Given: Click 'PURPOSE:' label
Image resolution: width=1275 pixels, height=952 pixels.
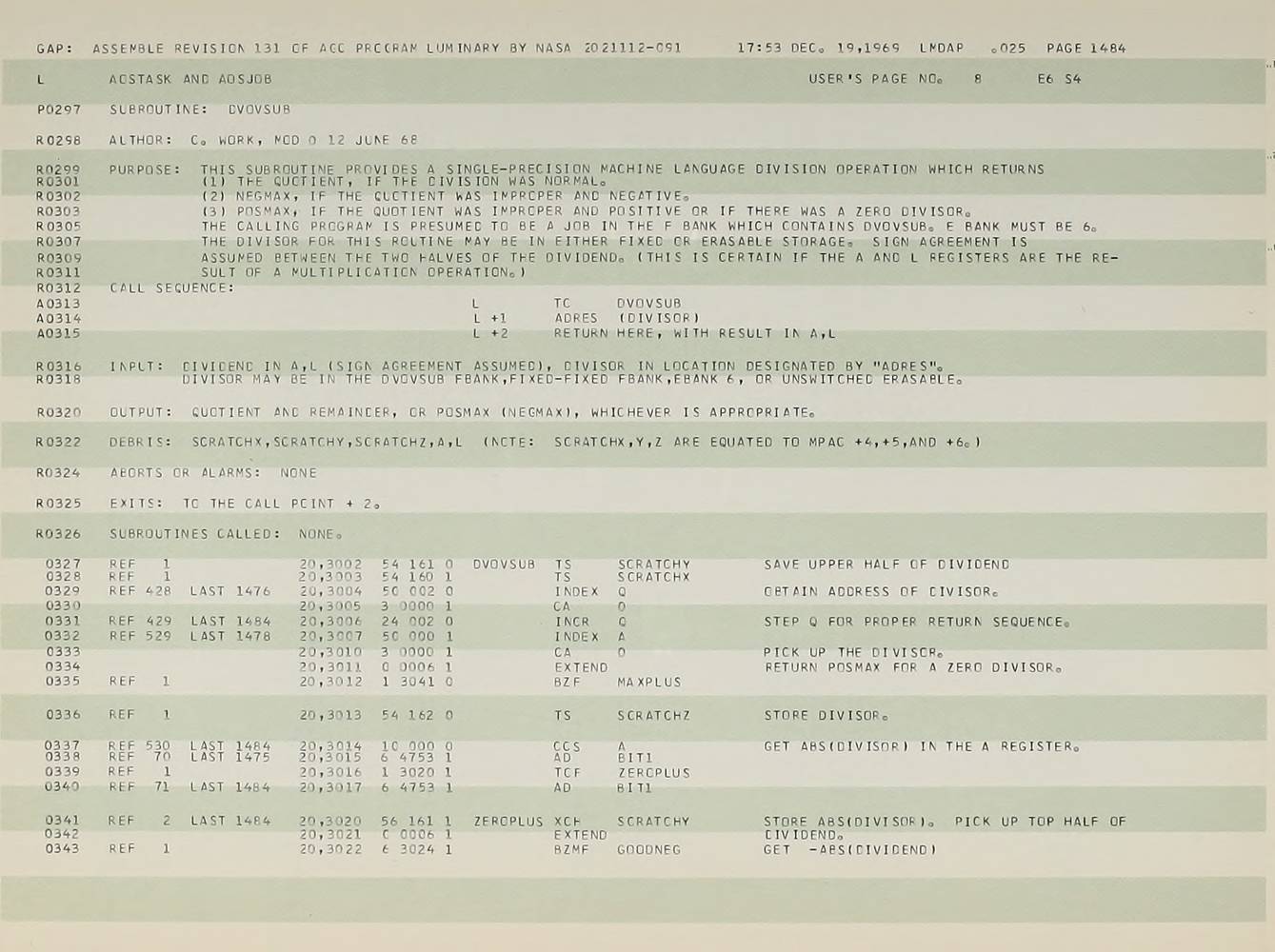Looking at the screenshot, I should [x=145, y=169].
